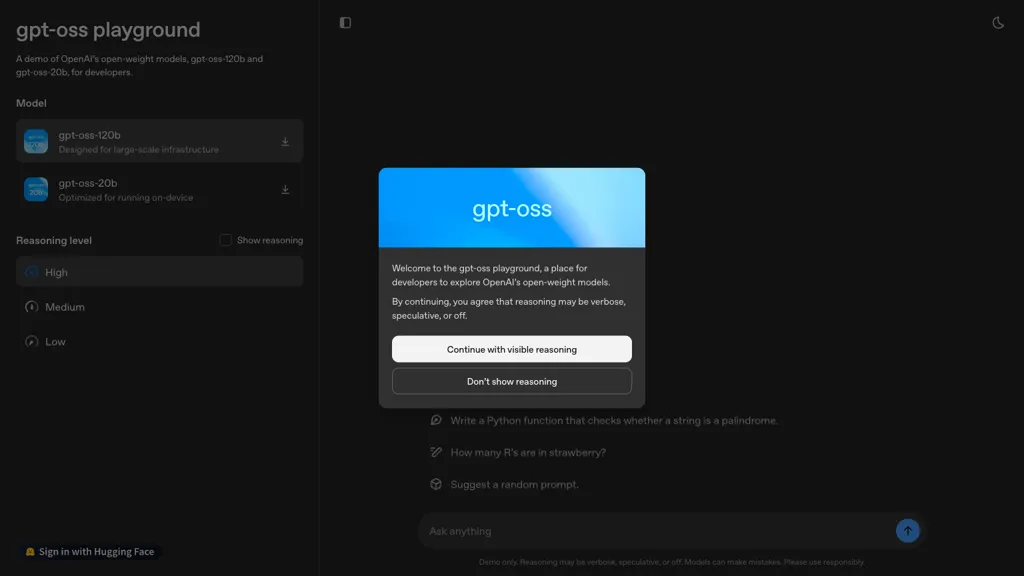This screenshot has height=576, width=1024.
Task: Select gpt-oss-120b model thumbnail
Action: coord(36,141)
